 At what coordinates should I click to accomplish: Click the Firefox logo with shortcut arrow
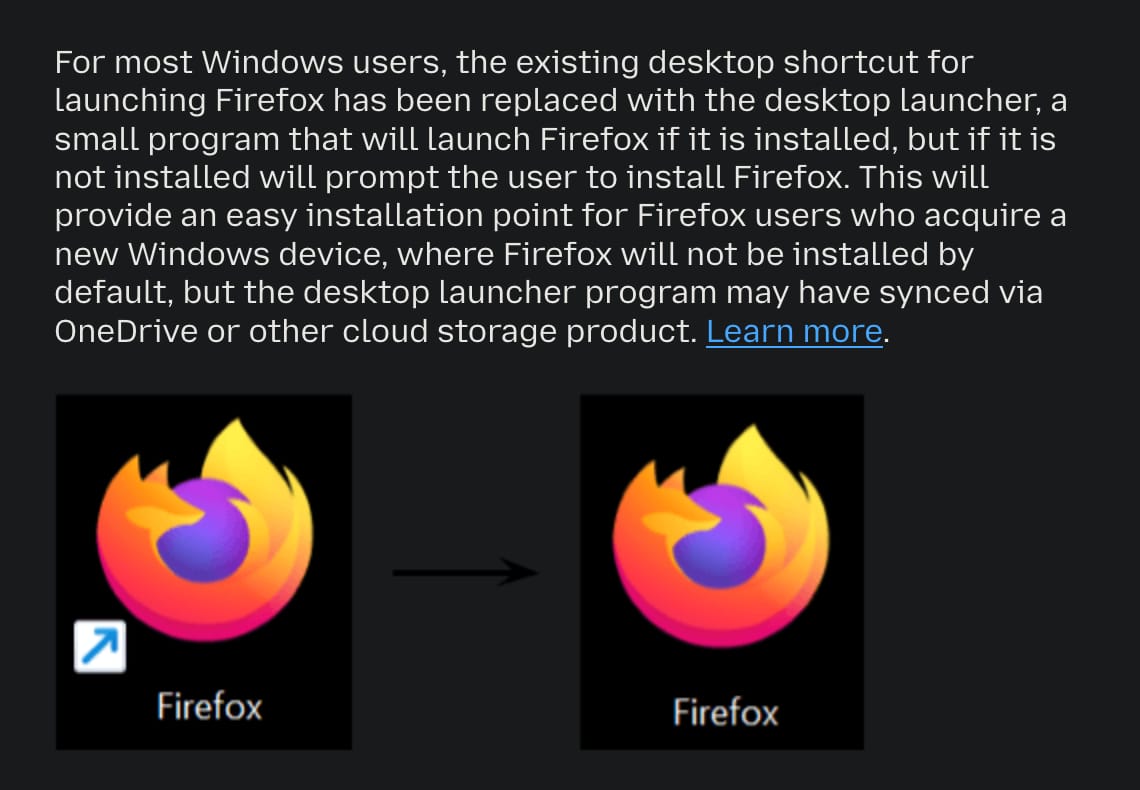pyautogui.click(x=204, y=530)
